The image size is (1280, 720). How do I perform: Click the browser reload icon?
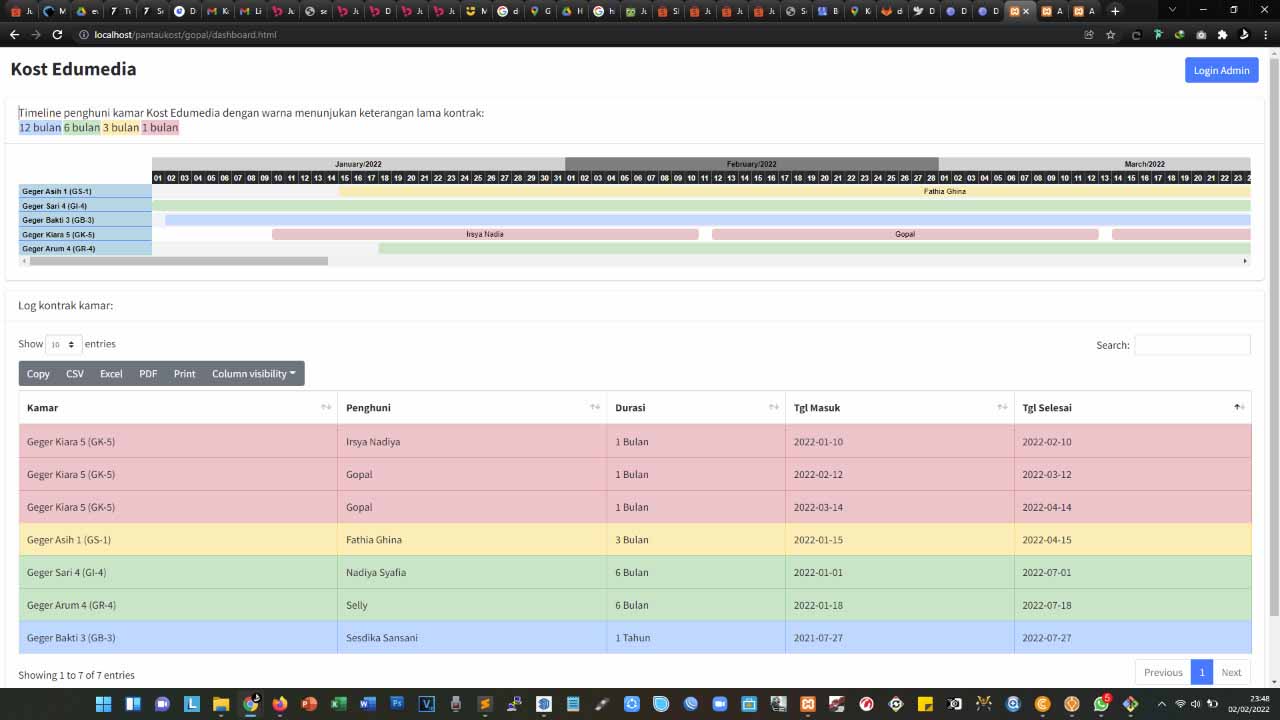[57, 34]
